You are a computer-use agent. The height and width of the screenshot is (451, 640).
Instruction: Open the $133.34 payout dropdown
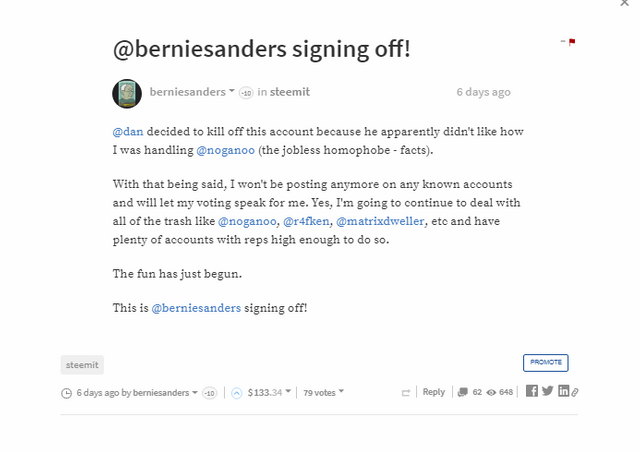point(288,392)
